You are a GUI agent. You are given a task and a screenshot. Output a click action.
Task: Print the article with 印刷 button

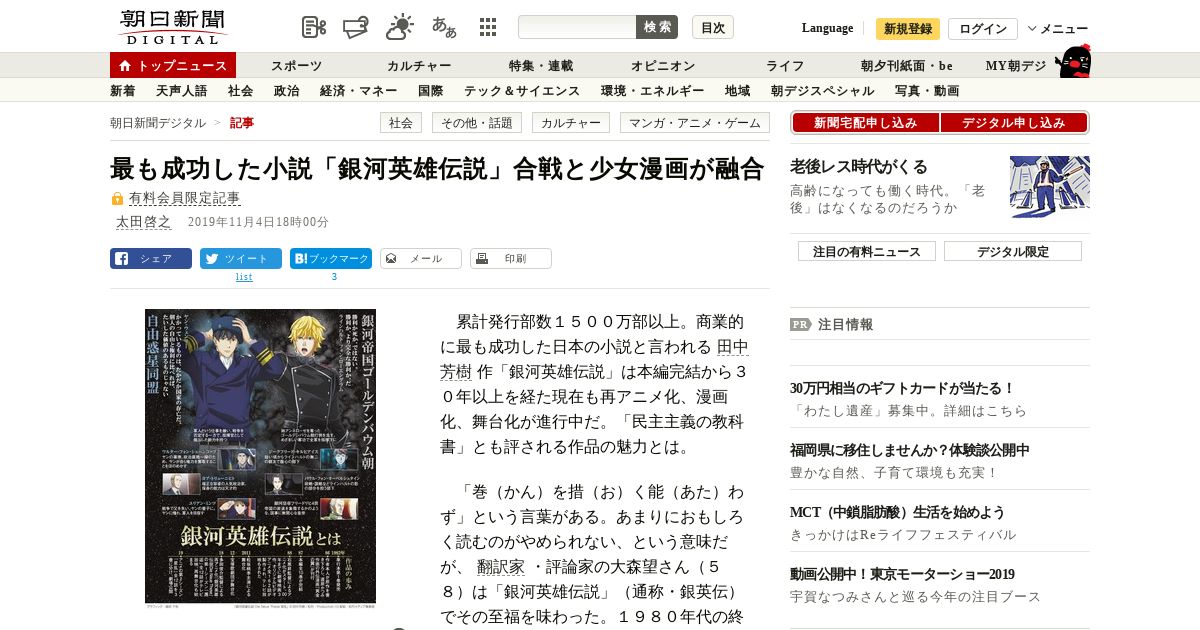coord(511,259)
